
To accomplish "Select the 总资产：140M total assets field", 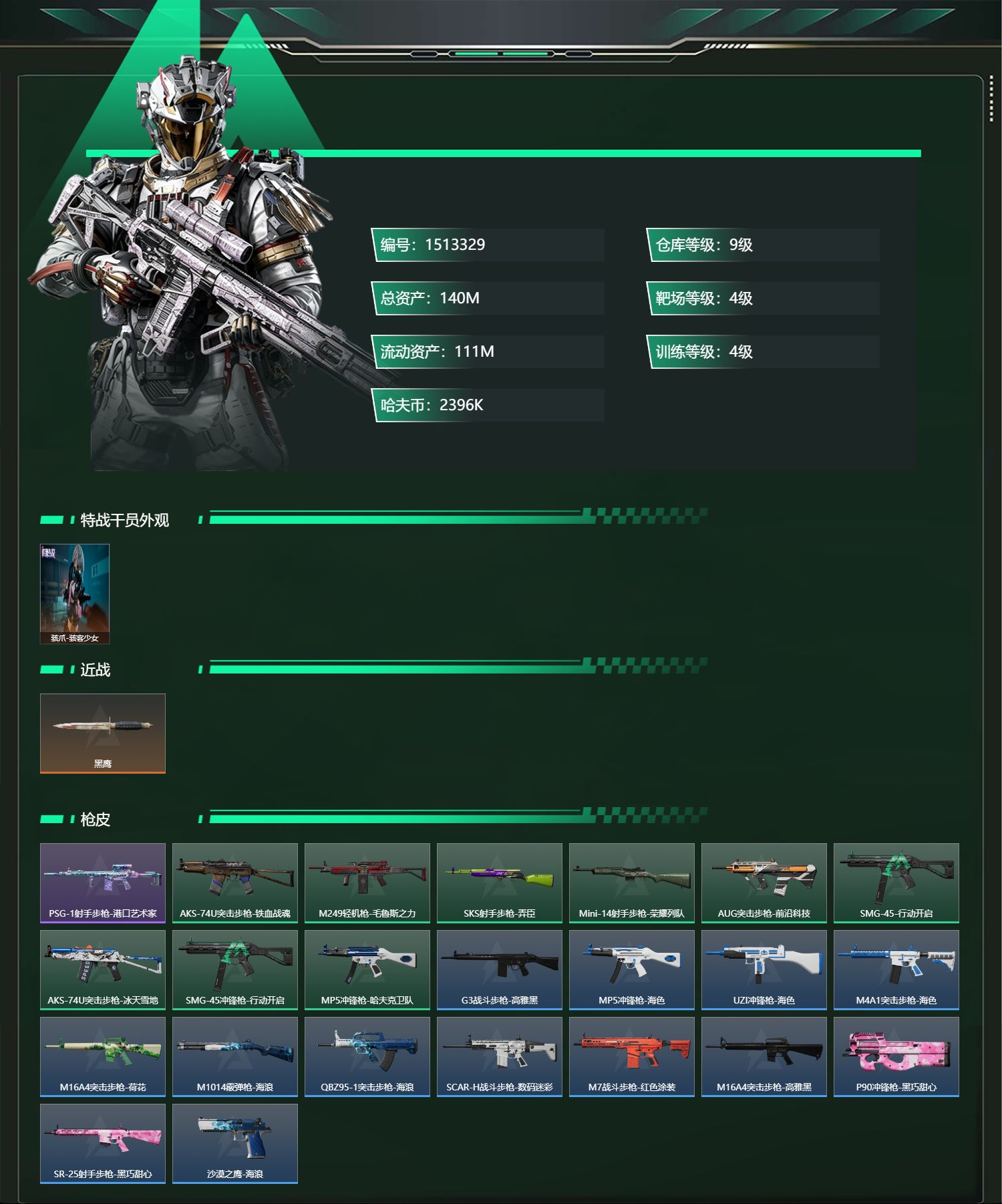I will coord(488,298).
